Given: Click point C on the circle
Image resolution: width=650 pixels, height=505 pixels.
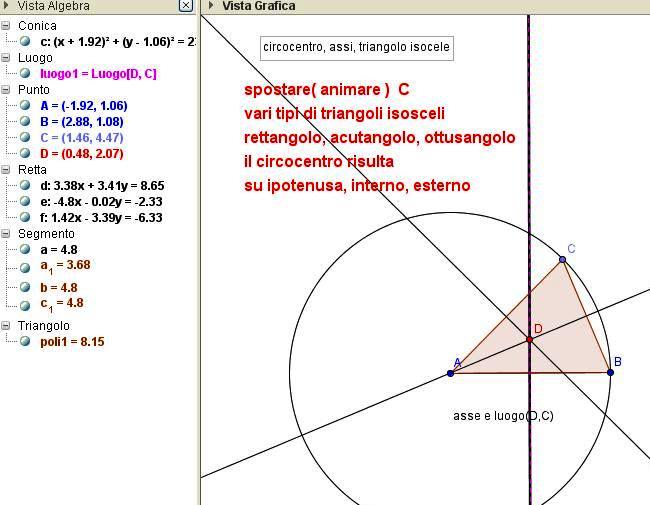Looking at the screenshot, I should (563, 259).
